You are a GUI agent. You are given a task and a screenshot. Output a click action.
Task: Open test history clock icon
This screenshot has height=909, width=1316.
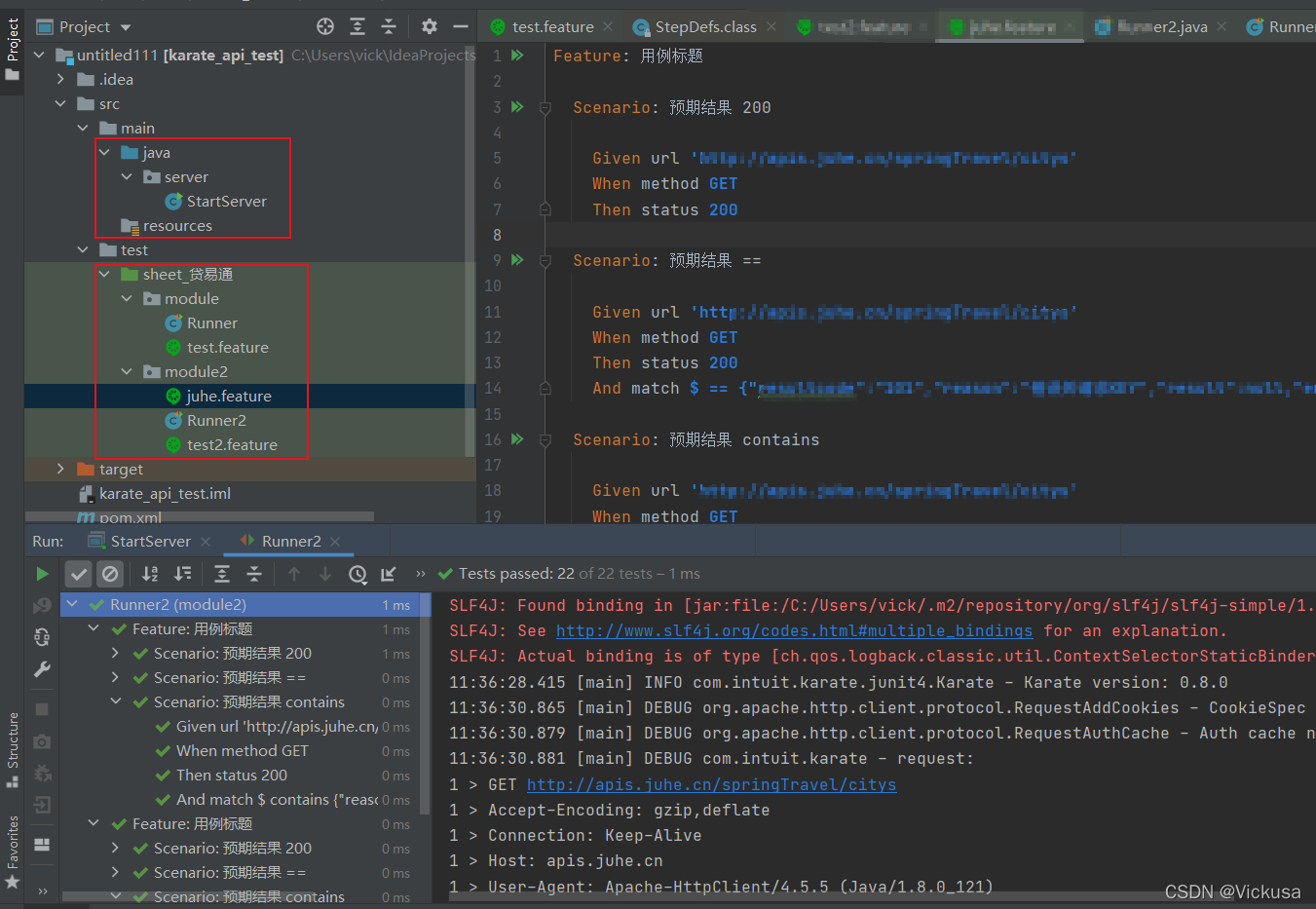tap(357, 574)
